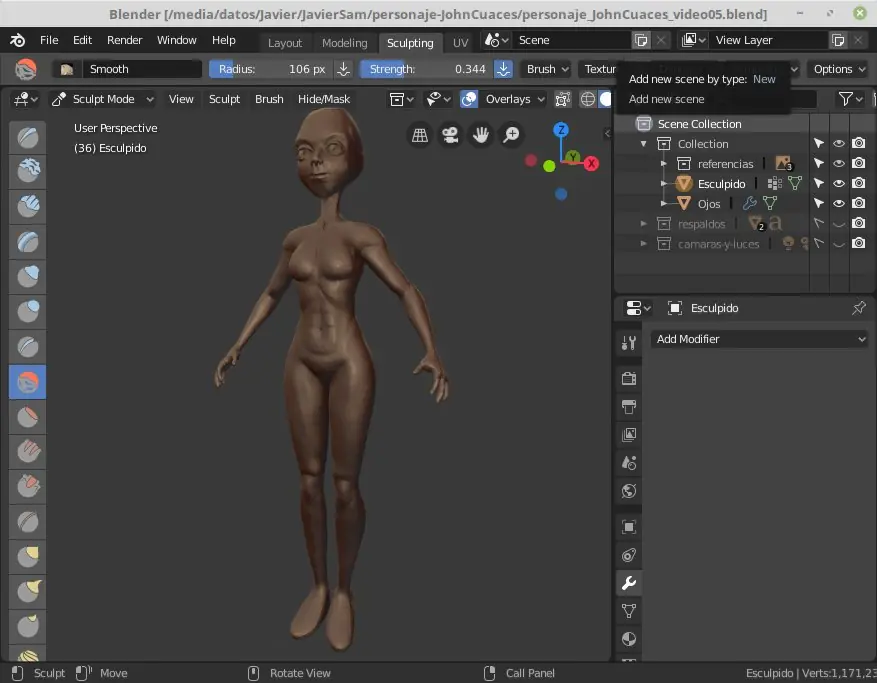Open the Material properties tab

(629, 639)
